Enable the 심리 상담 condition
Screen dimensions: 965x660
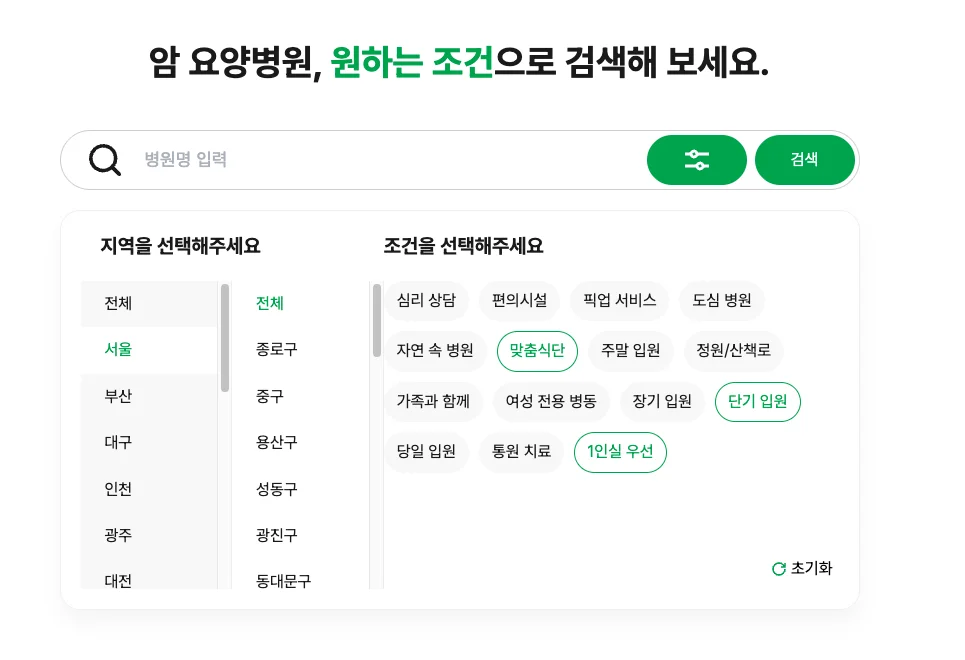coord(429,300)
